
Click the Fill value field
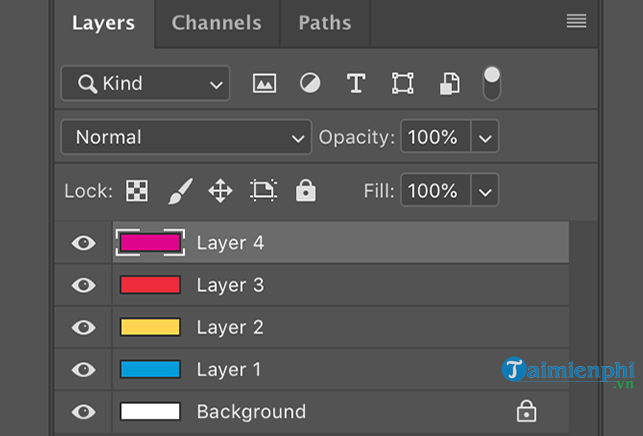tap(435, 190)
